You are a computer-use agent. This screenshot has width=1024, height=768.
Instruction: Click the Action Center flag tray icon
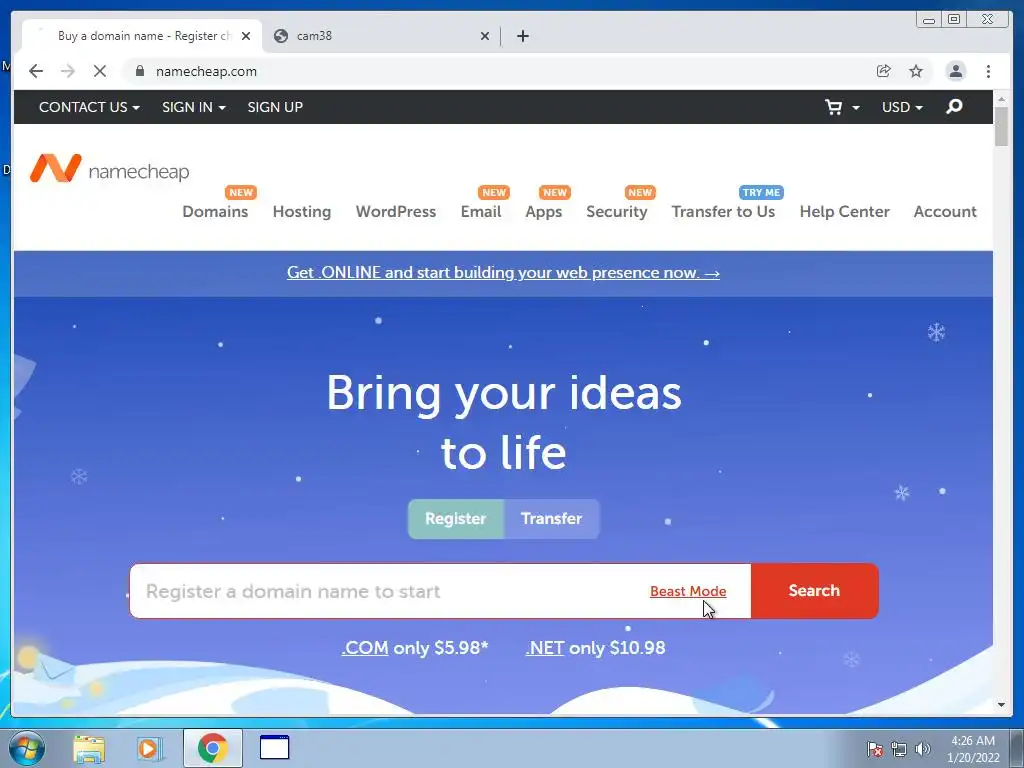(x=874, y=749)
